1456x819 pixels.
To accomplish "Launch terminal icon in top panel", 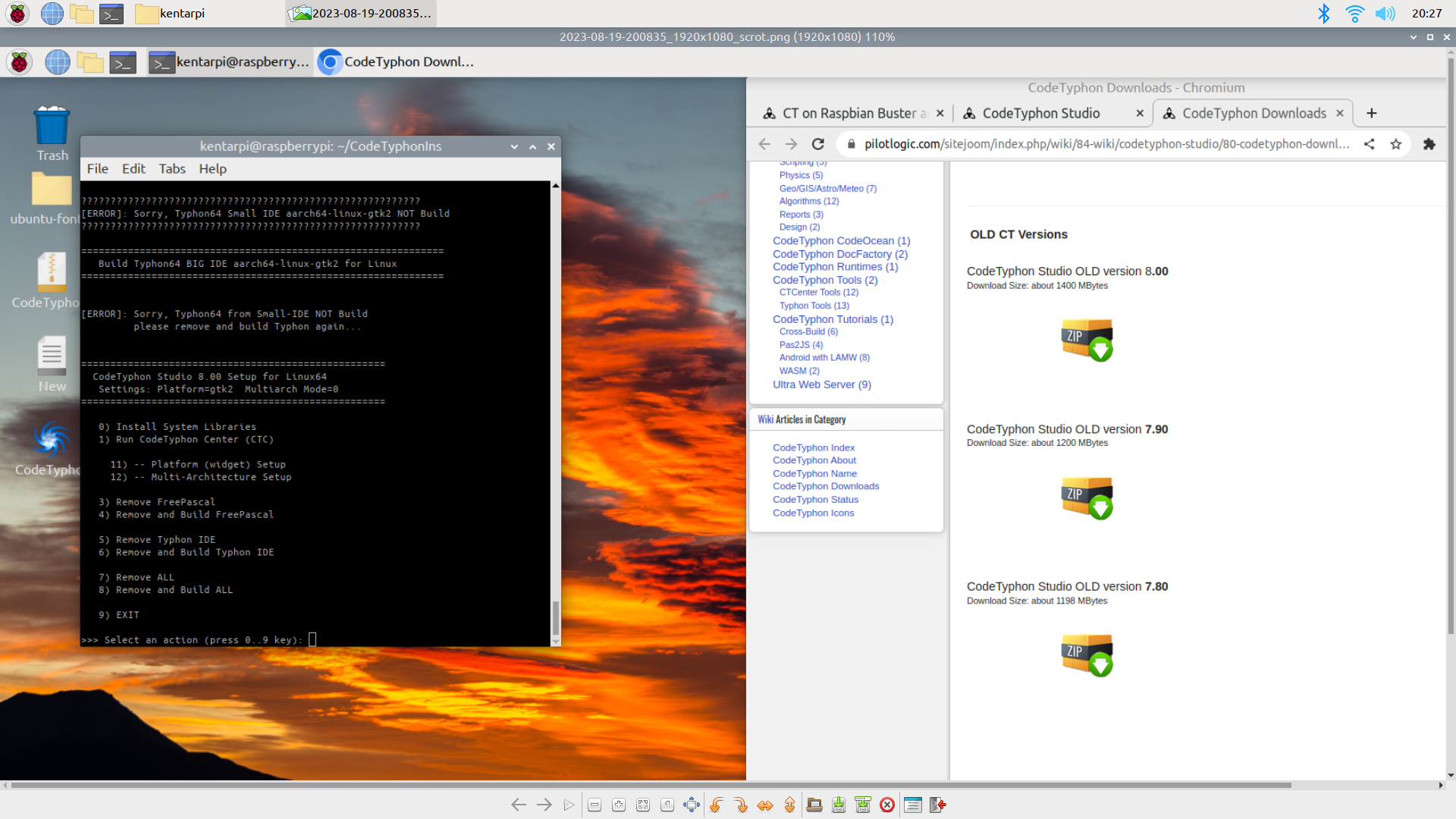I will (x=111, y=13).
